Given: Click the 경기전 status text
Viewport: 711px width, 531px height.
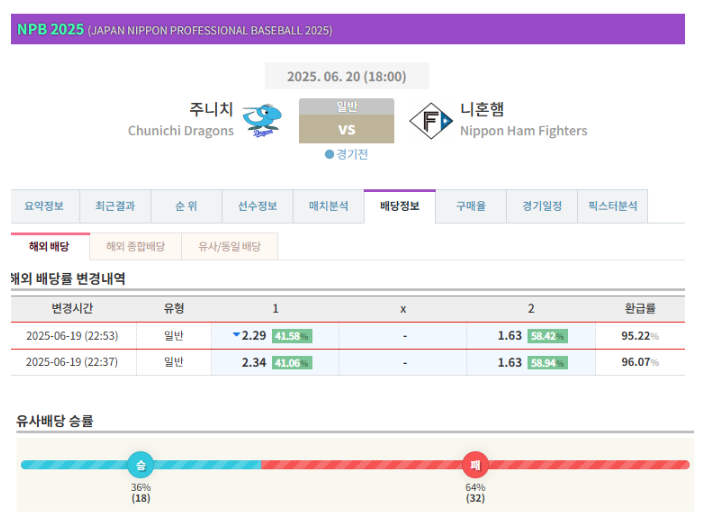Looking at the screenshot, I should (x=352, y=155).
